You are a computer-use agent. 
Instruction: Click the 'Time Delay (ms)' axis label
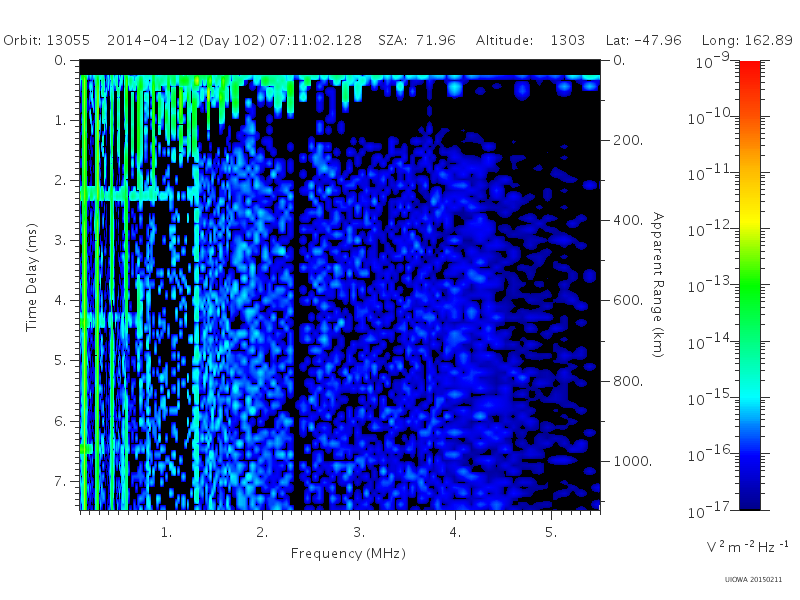click(x=32, y=277)
